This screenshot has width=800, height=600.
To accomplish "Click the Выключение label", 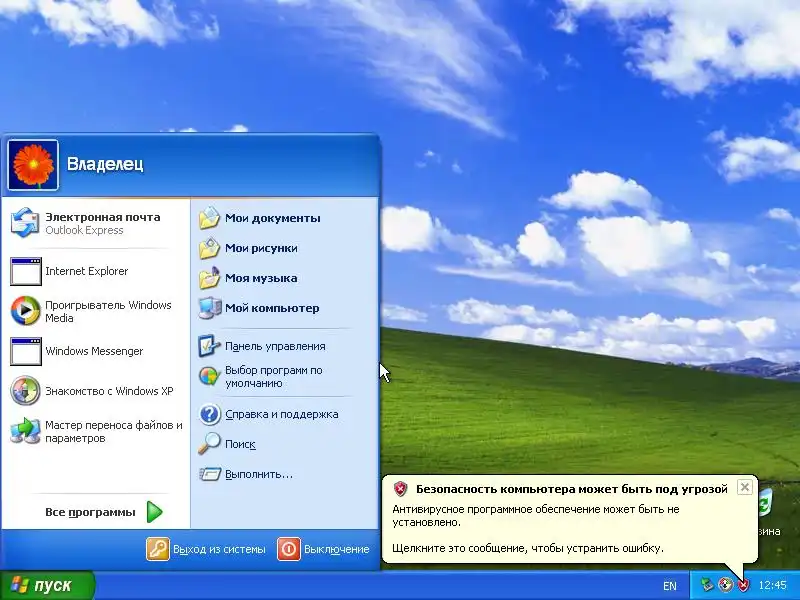I will pos(337,549).
